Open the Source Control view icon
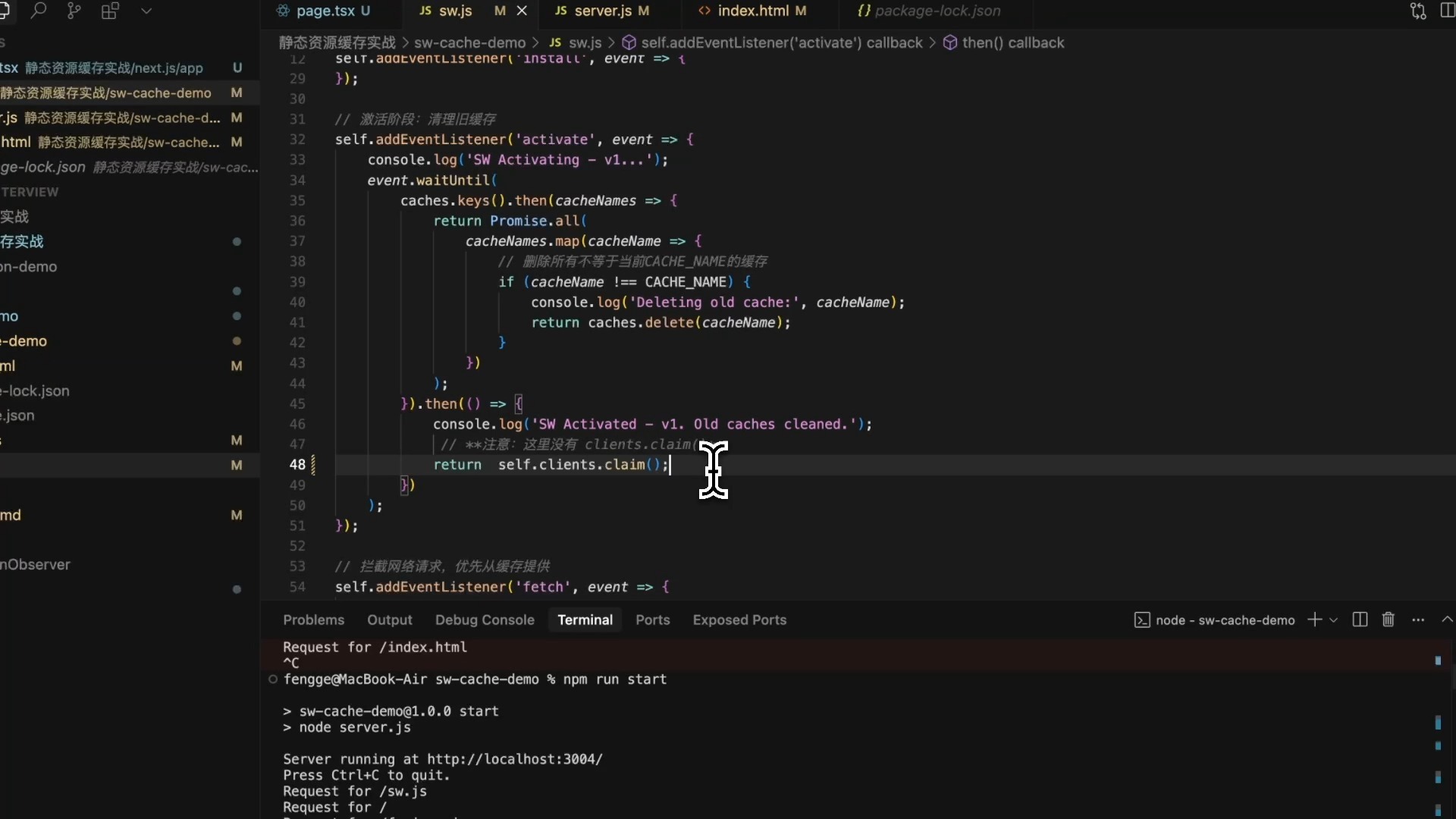This screenshot has height=819, width=1456. pyautogui.click(x=74, y=11)
